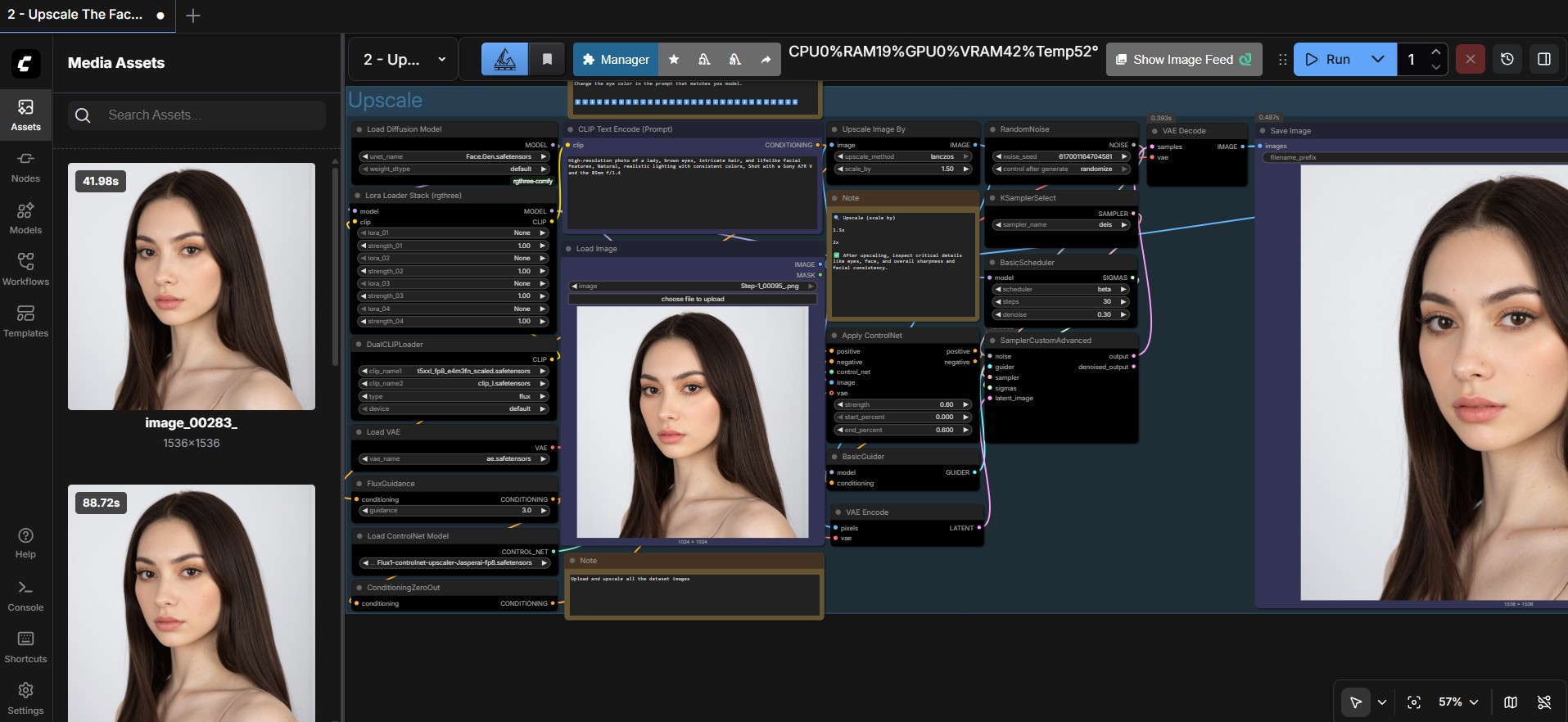1568x722 pixels.
Task: Collapse the DualCLIPLoader node via its dot
Action: point(359,345)
